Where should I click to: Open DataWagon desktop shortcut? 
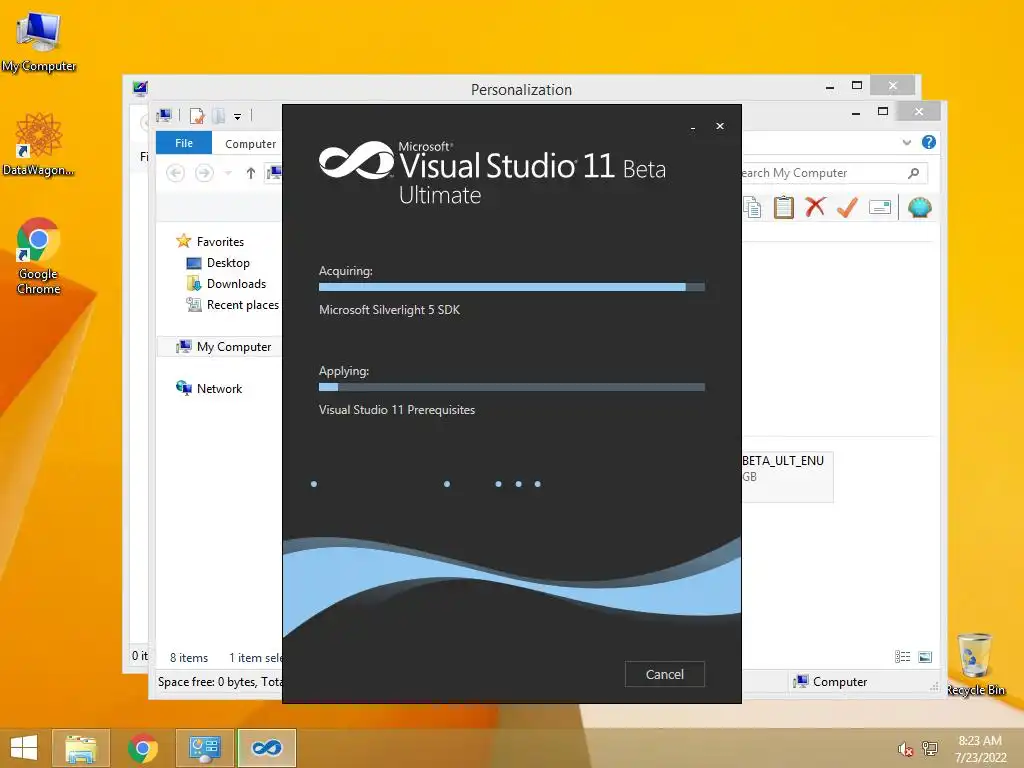point(39,145)
